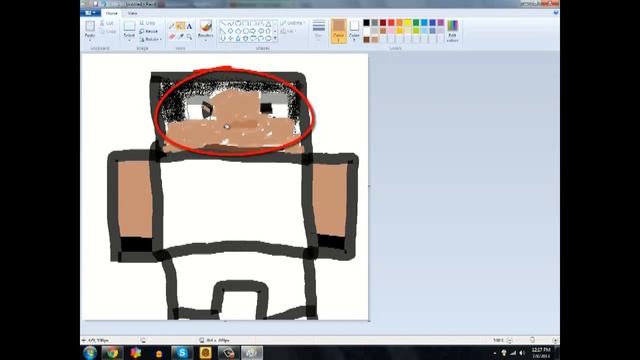Pick the dark red color swatch
640x360 pixels.
coord(383,22)
